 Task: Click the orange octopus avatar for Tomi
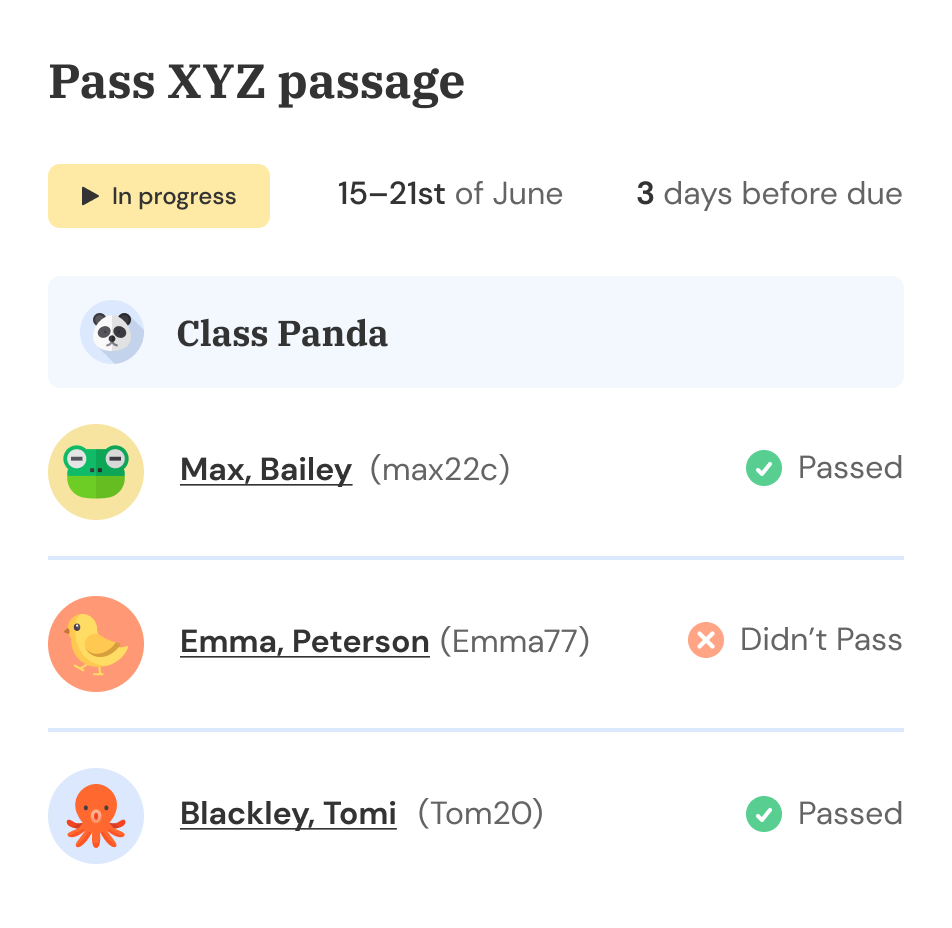[x=96, y=816]
